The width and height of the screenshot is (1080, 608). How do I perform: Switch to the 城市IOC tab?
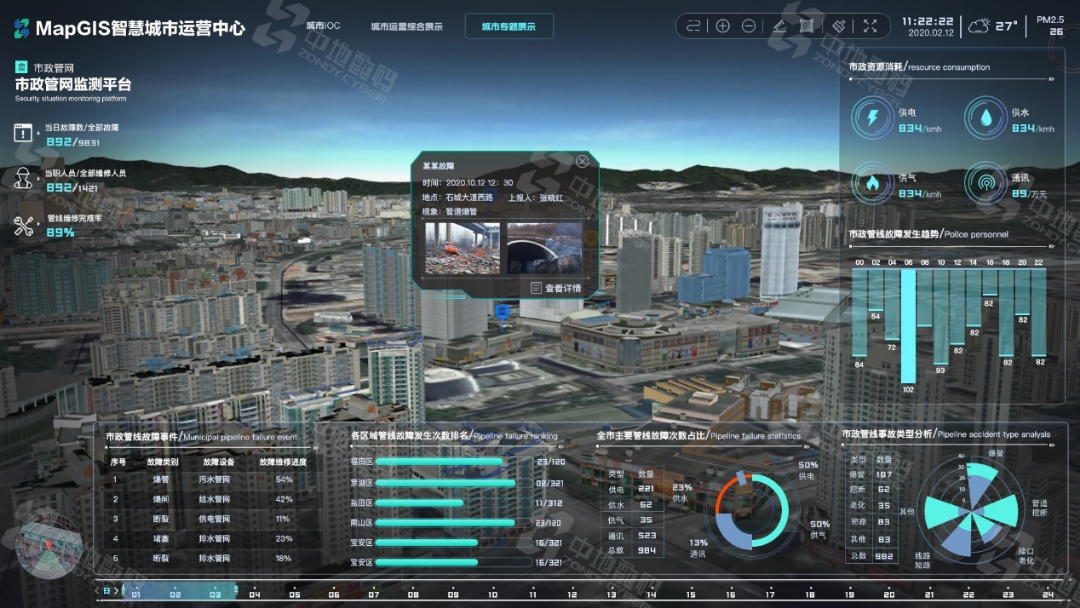coord(323,26)
